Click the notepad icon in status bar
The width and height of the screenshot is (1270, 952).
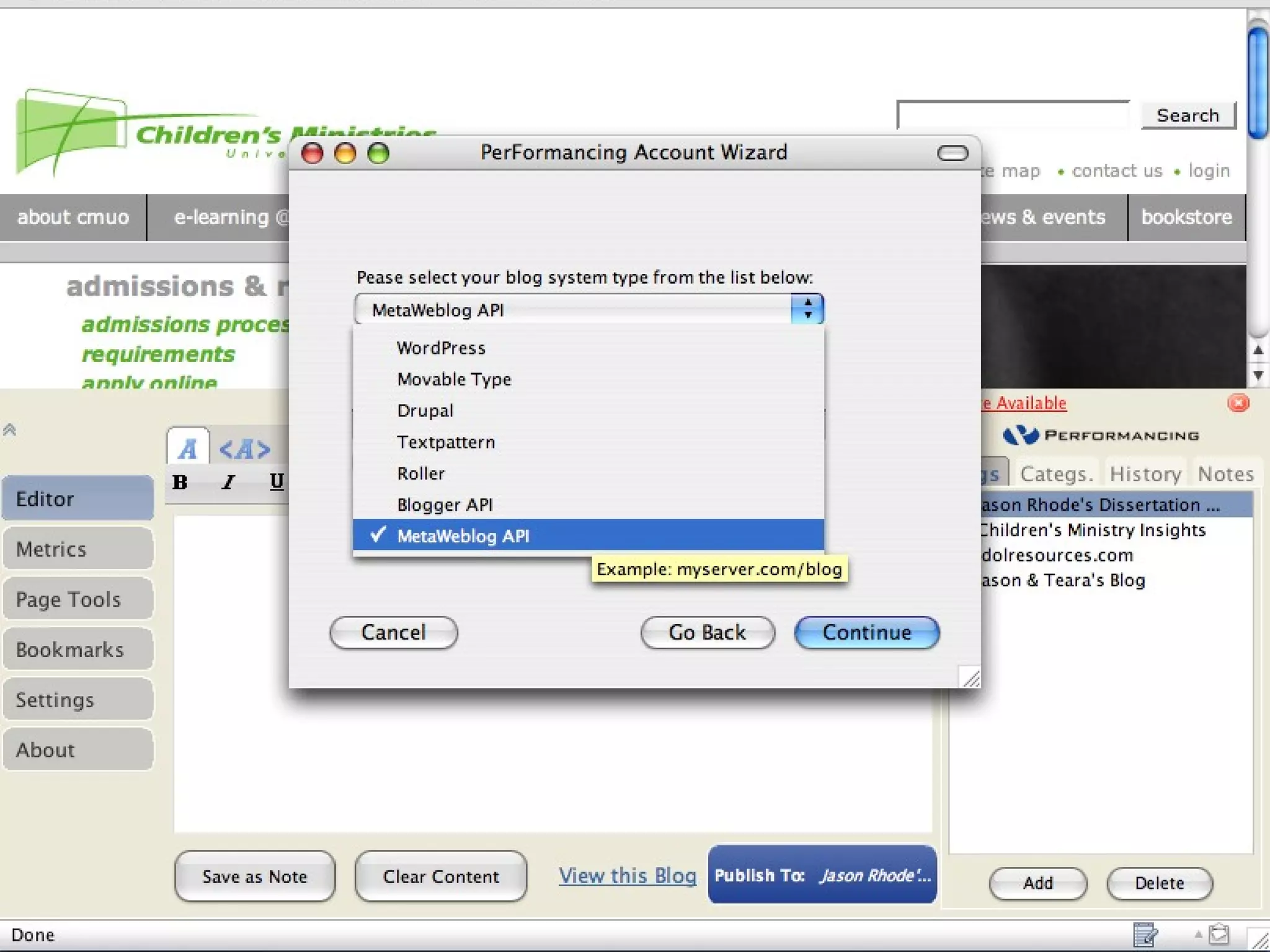pyautogui.click(x=1145, y=935)
